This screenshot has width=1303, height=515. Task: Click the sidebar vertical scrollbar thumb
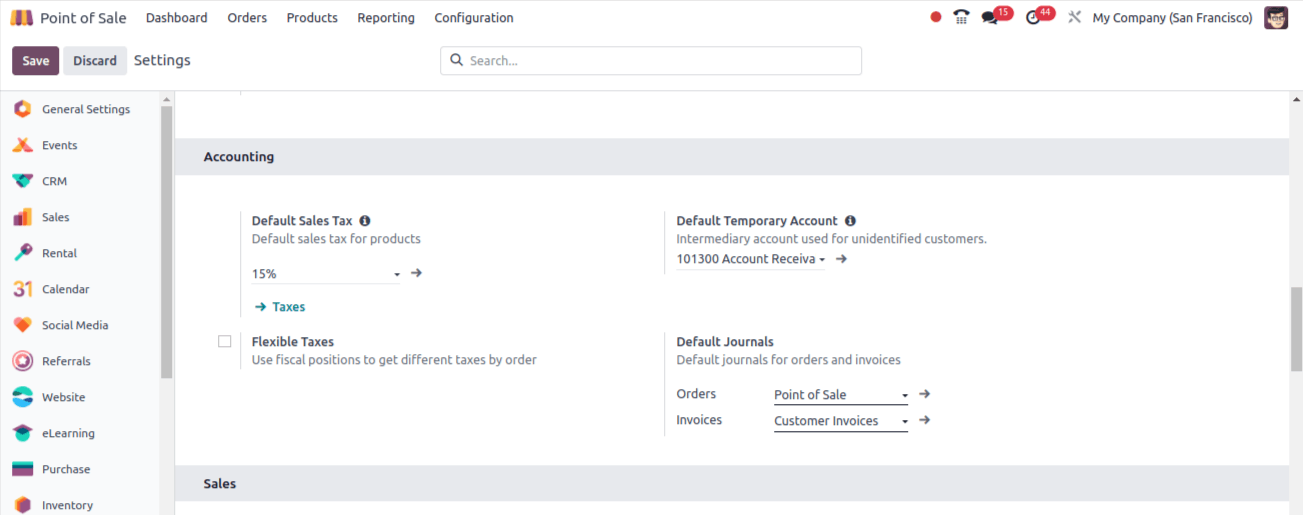(166, 240)
